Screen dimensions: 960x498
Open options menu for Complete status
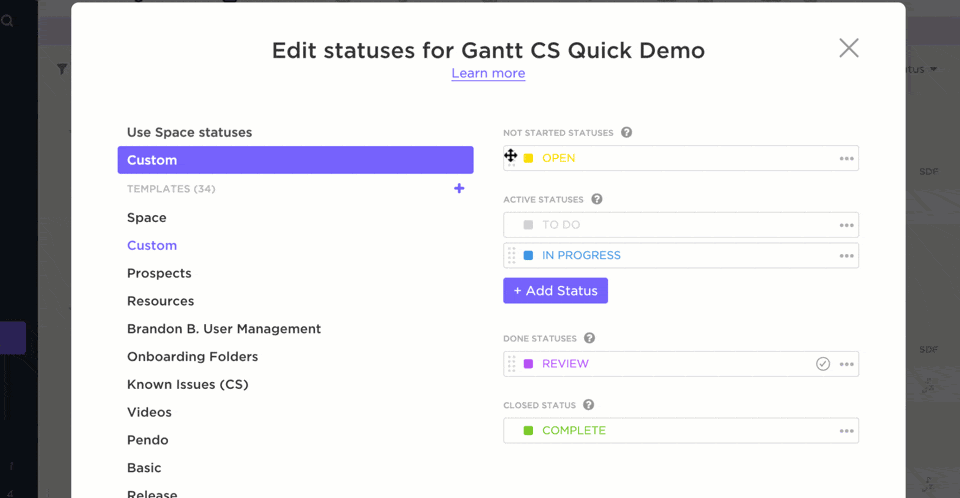point(847,431)
